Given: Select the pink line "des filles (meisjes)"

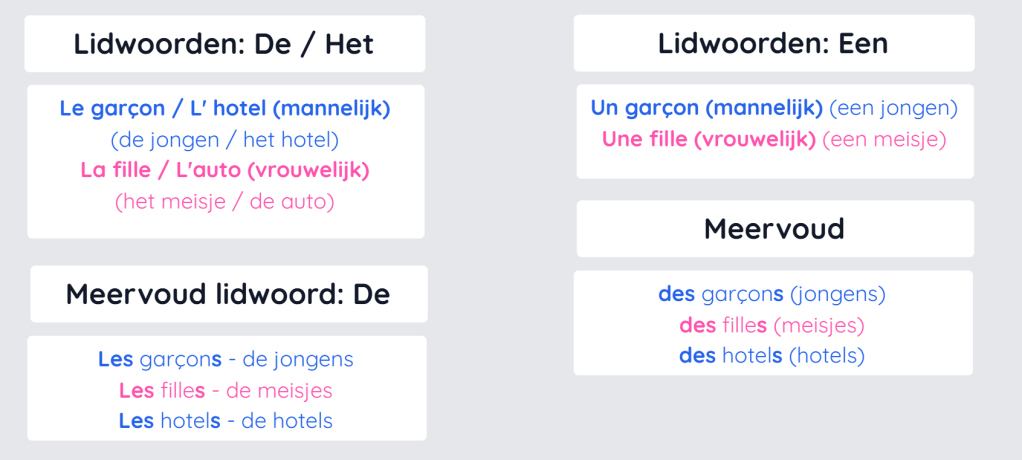Looking at the screenshot, I should point(772,326).
